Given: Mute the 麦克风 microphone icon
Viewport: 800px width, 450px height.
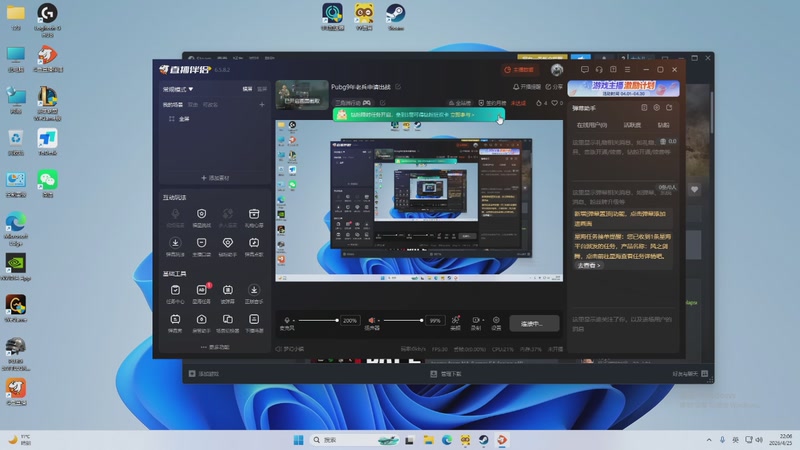Looking at the screenshot, I should 287,320.
